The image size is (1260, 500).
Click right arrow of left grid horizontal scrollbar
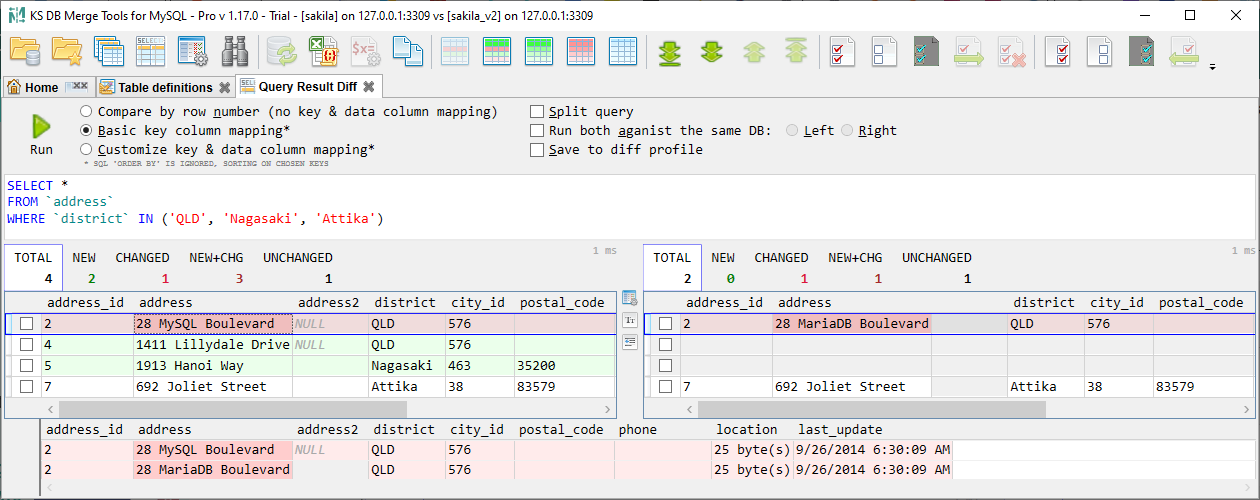607,409
